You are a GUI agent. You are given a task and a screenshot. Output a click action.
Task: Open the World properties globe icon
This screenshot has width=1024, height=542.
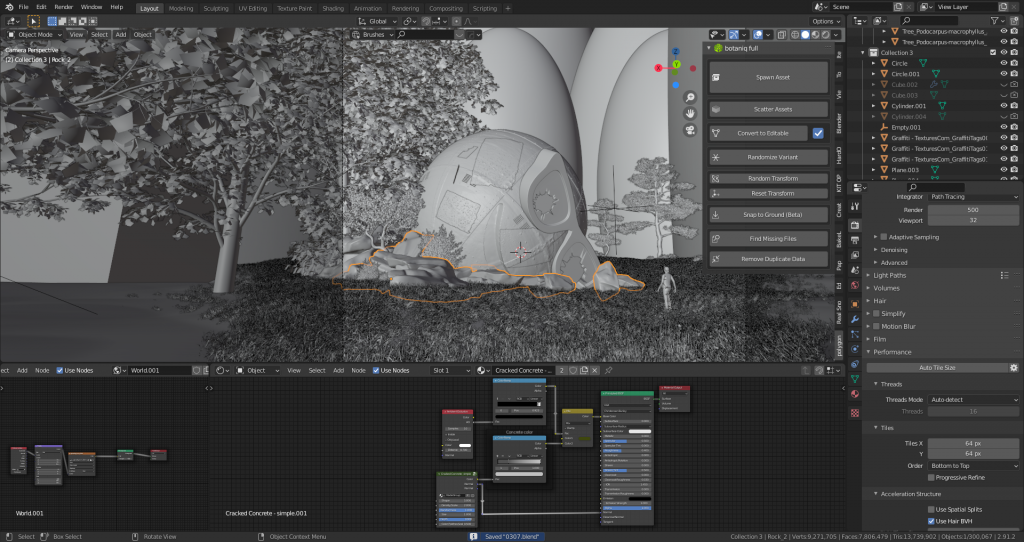pyautogui.click(x=855, y=285)
